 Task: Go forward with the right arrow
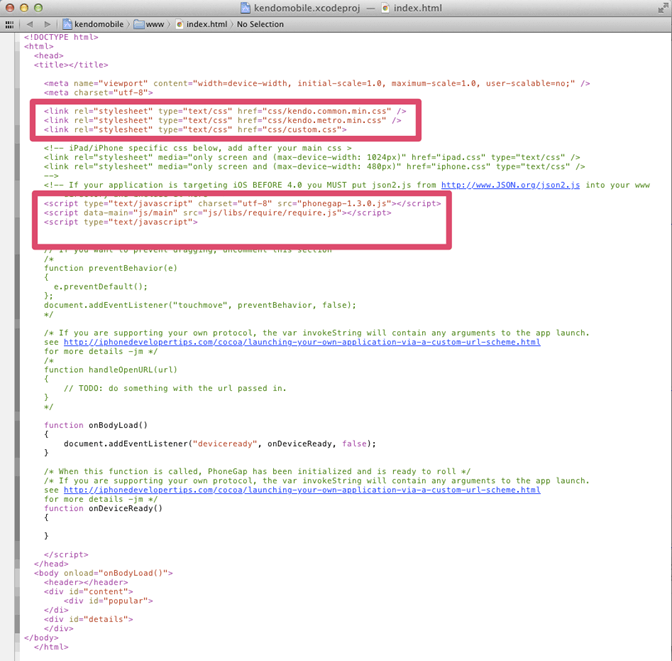coord(47,24)
